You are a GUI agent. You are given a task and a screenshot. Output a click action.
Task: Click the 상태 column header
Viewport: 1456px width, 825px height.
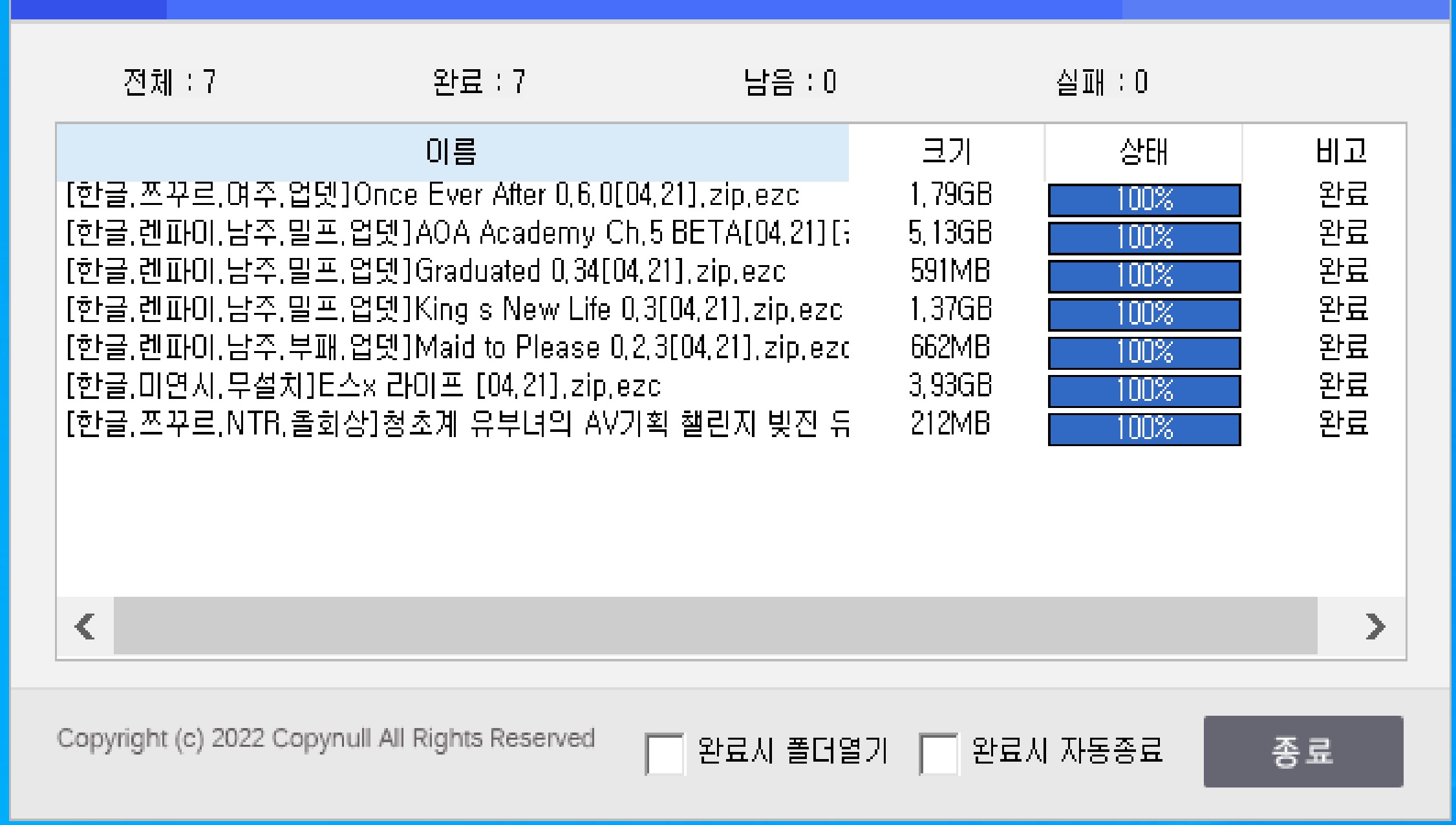point(1143,152)
